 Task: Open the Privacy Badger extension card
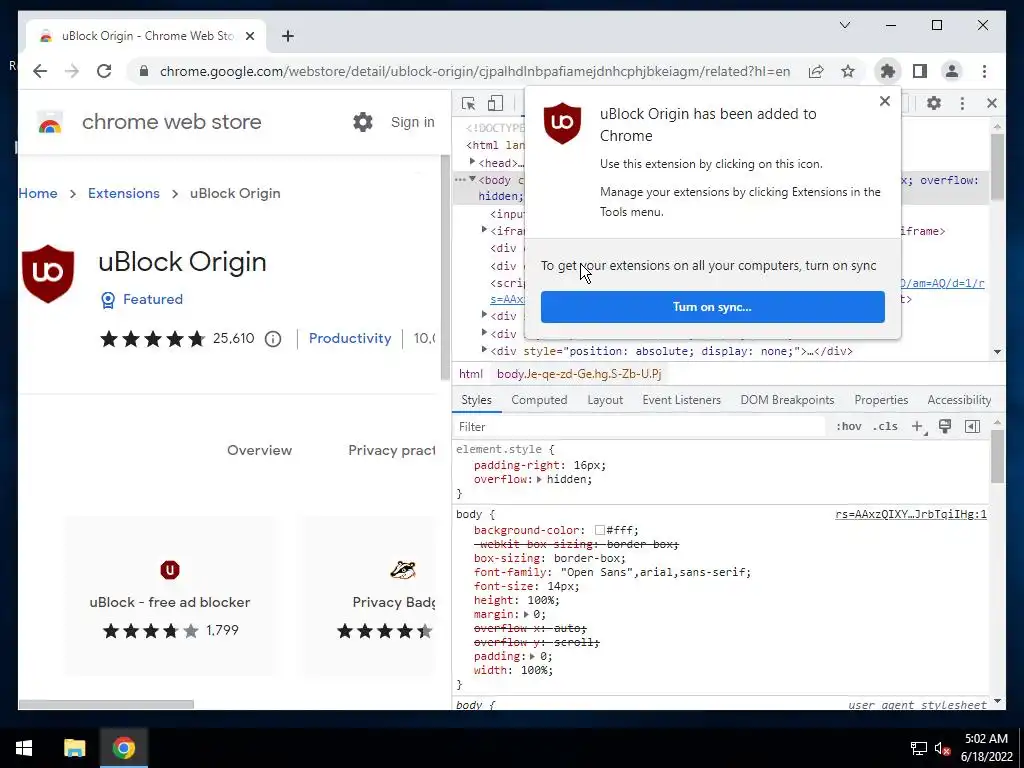click(368, 596)
